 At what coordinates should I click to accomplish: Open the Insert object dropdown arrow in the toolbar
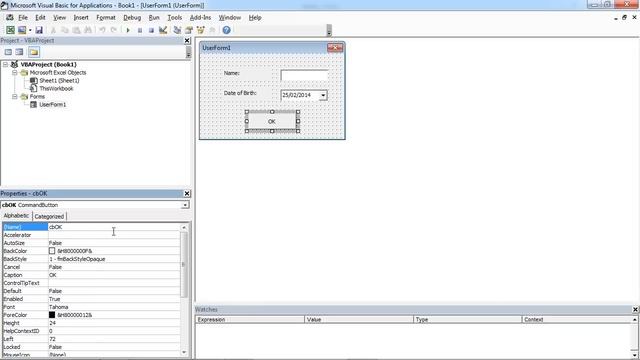coord(30,30)
